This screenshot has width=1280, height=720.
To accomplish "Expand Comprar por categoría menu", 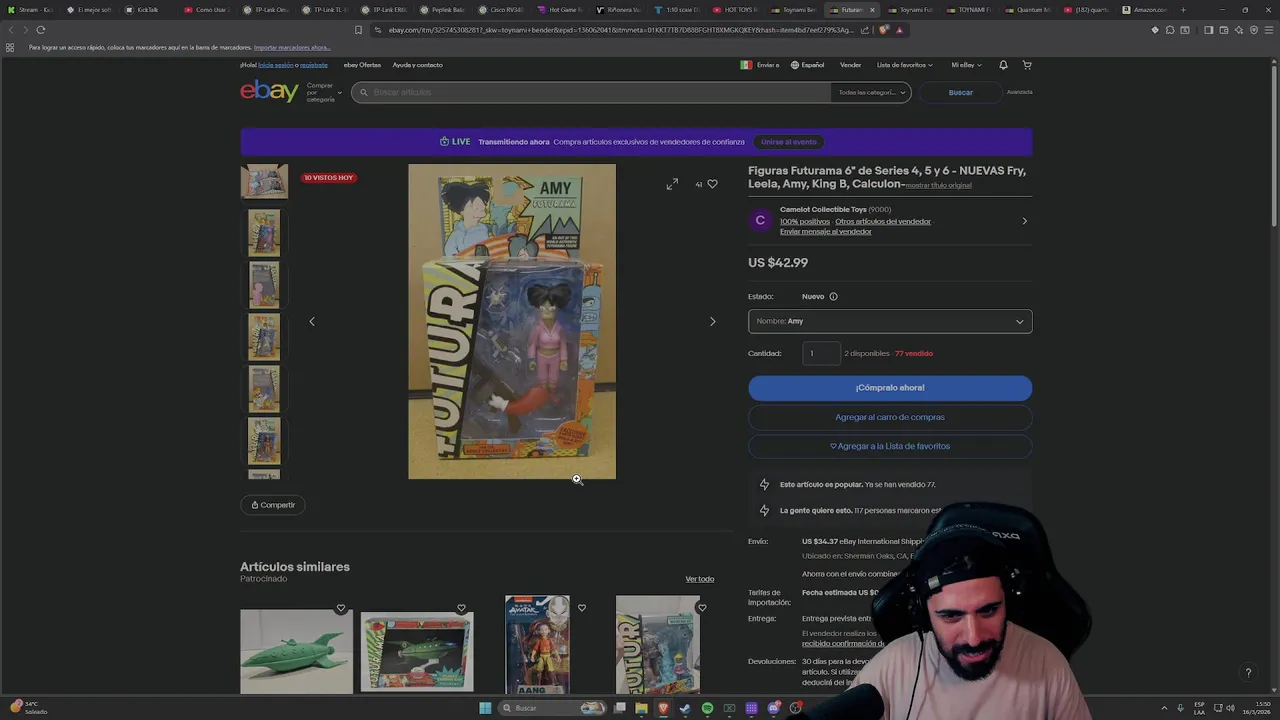I will [323, 92].
